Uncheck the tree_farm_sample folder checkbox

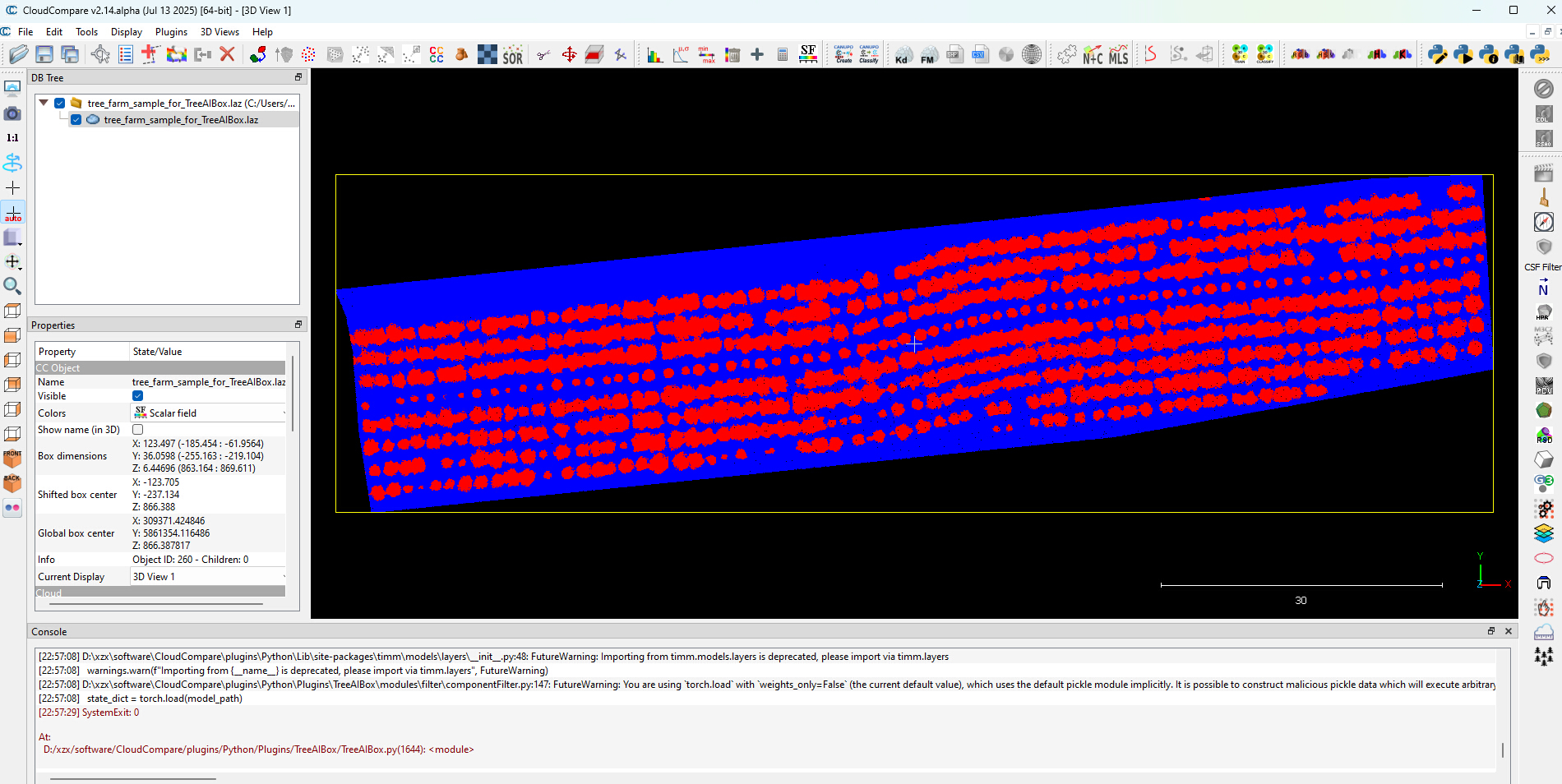(60, 103)
